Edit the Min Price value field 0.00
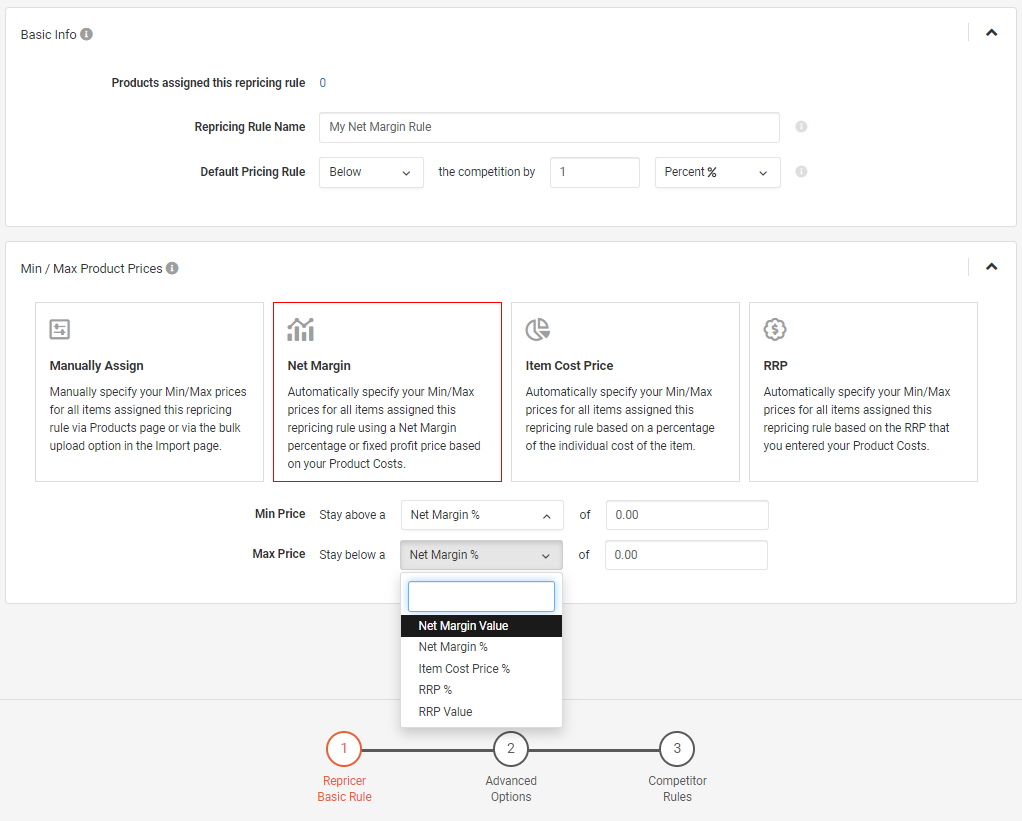 click(687, 515)
